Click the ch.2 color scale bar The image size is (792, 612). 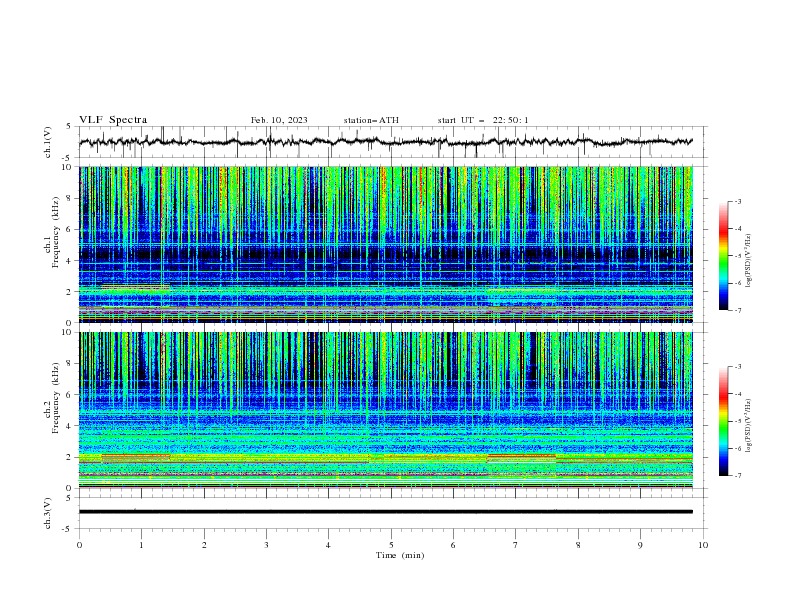(x=723, y=421)
